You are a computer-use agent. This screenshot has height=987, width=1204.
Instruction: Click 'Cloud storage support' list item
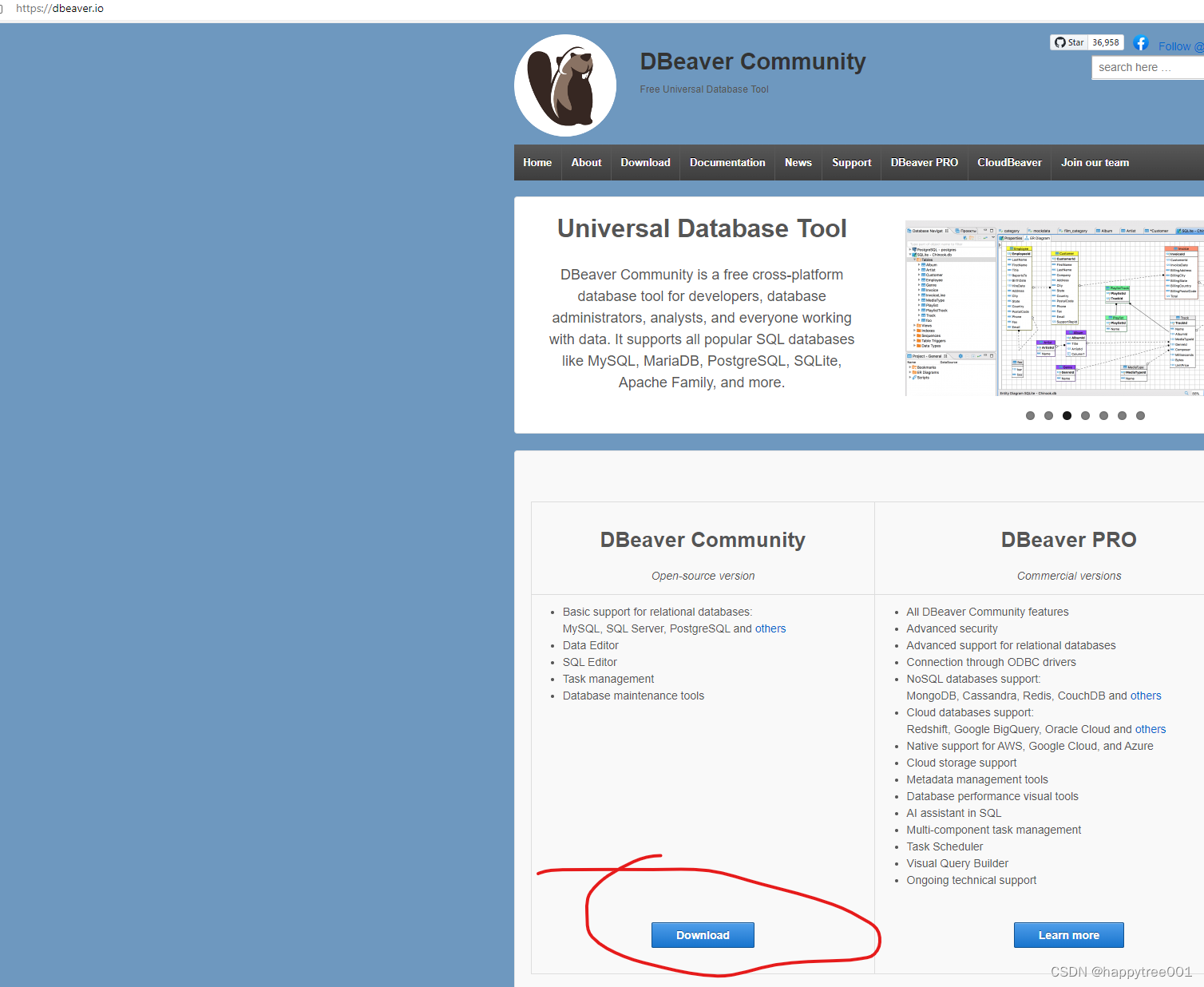click(962, 763)
